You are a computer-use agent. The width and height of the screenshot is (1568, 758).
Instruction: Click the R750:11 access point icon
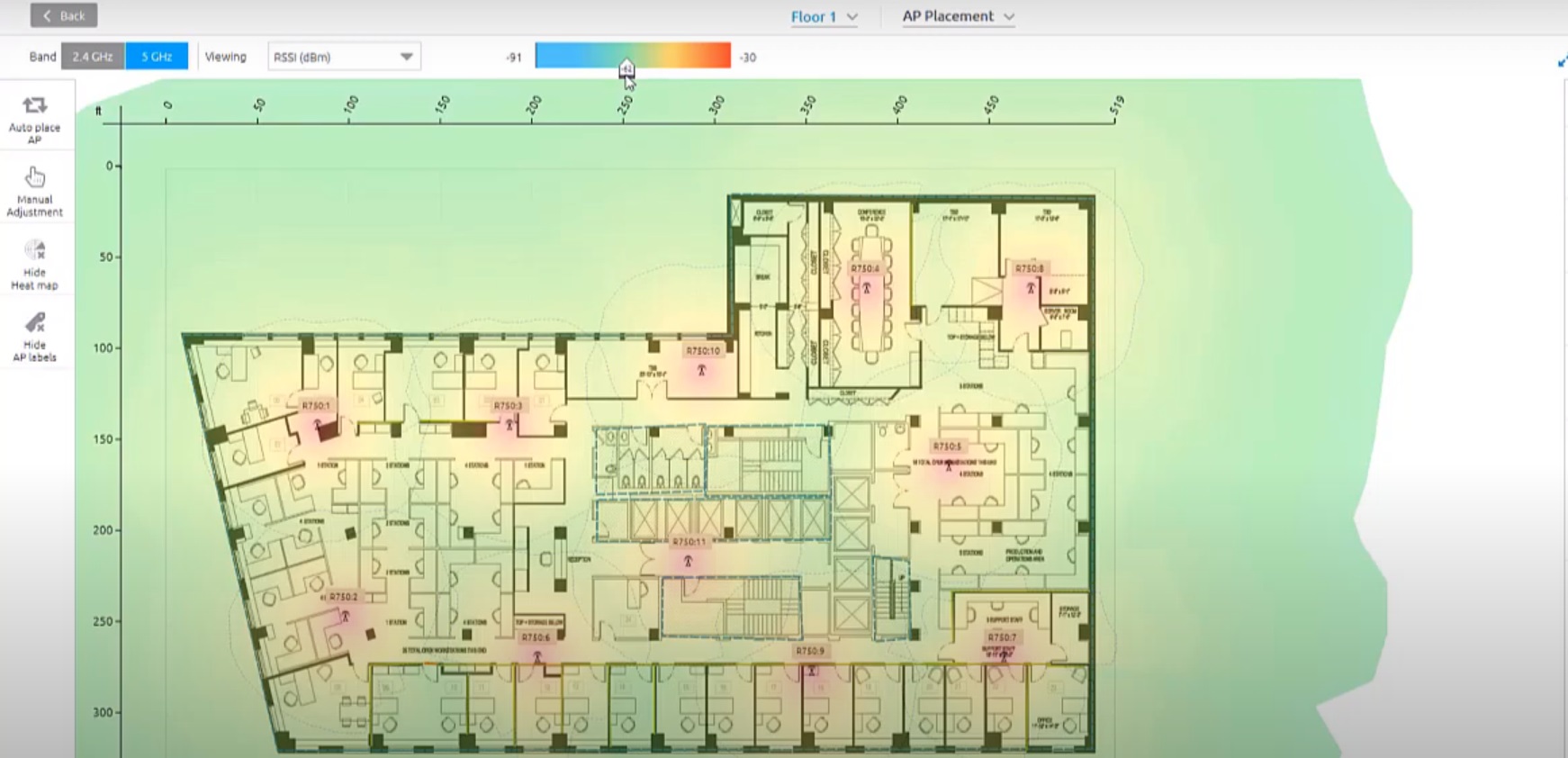pyautogui.click(x=688, y=561)
